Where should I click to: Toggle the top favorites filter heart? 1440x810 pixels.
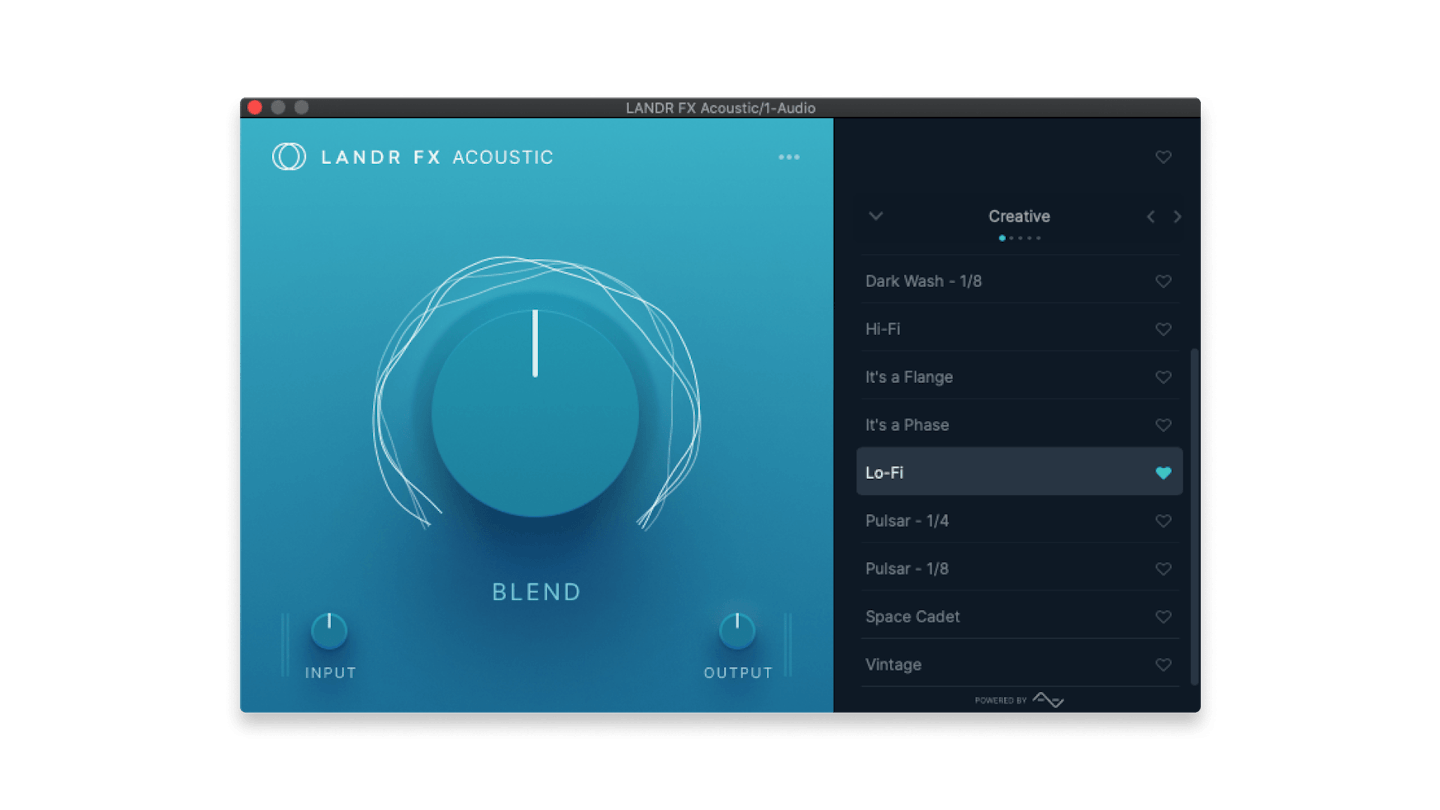(1163, 157)
